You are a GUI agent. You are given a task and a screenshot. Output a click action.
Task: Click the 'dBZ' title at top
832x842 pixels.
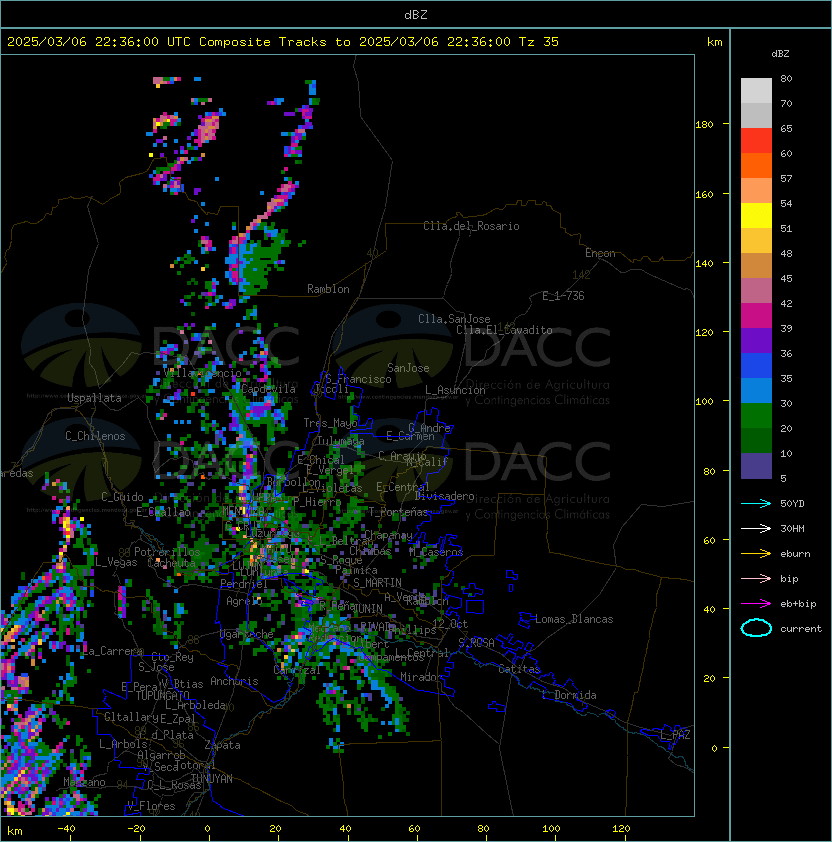click(416, 15)
